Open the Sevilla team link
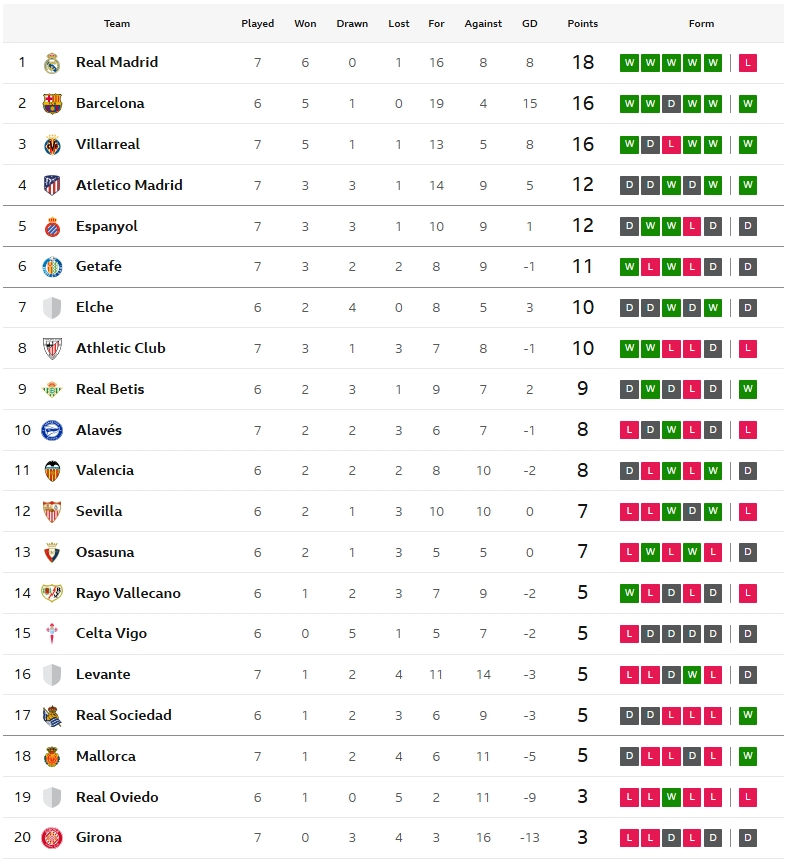786x860 pixels. pos(98,511)
